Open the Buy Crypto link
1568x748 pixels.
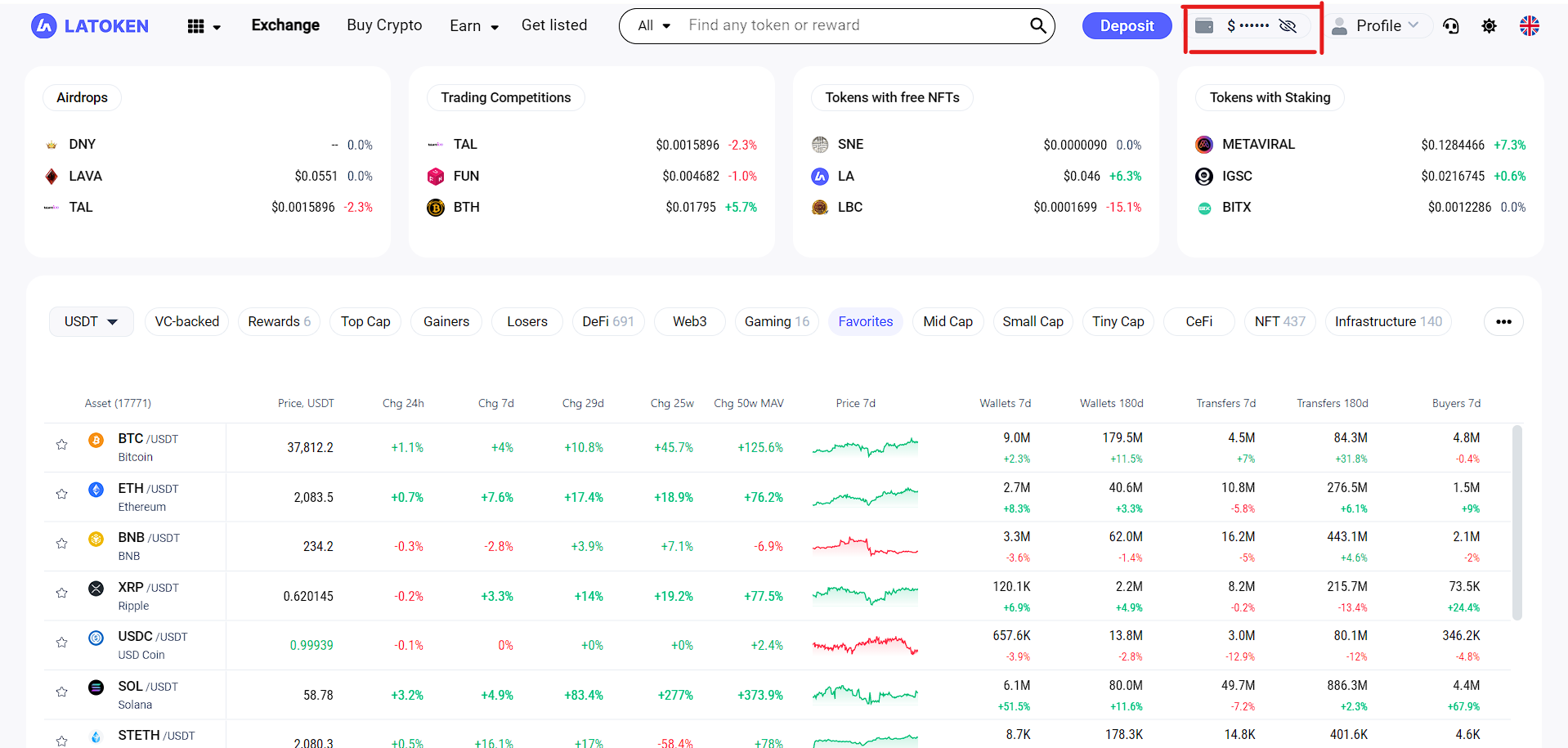coord(384,25)
